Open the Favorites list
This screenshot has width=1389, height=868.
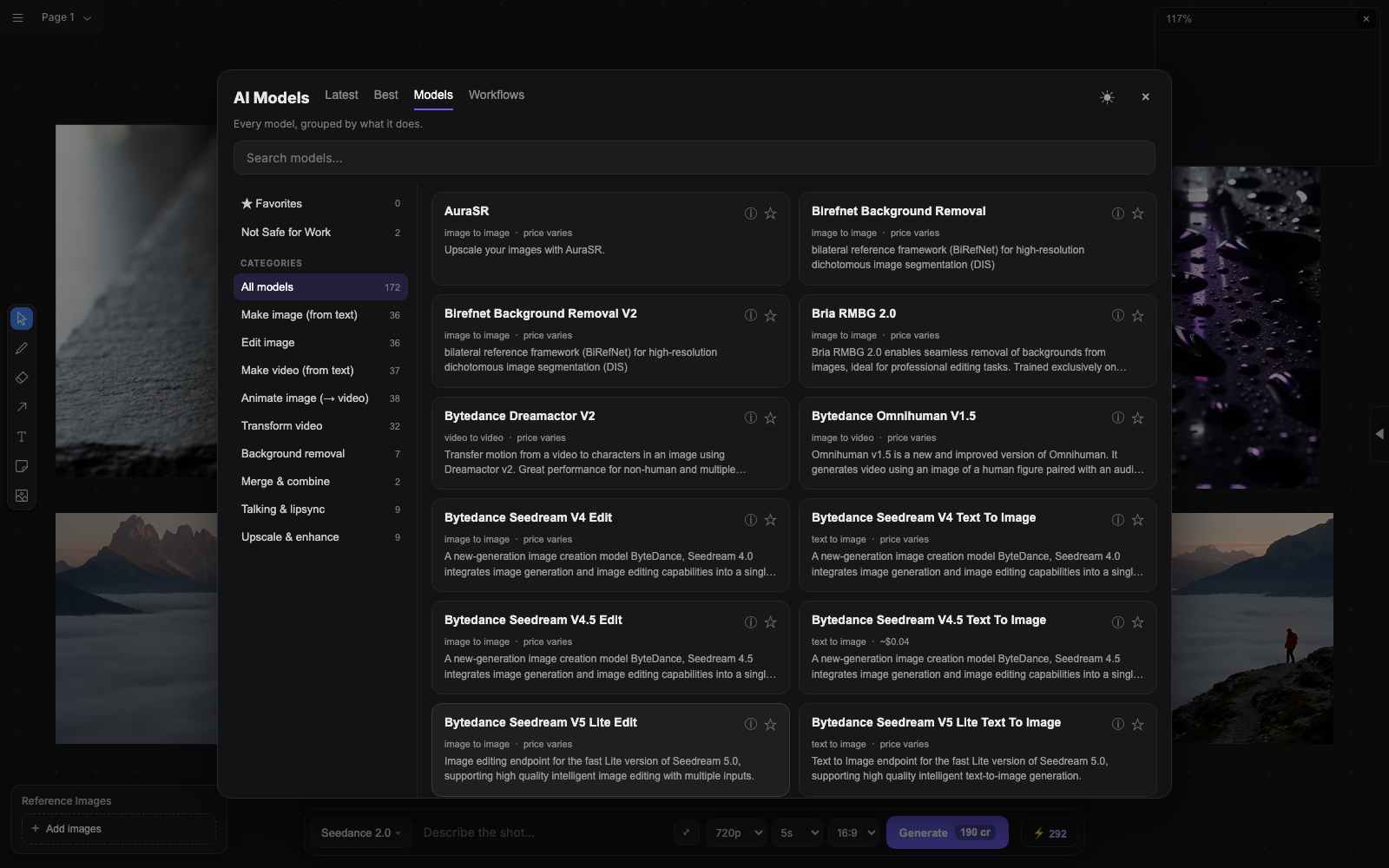point(320,204)
